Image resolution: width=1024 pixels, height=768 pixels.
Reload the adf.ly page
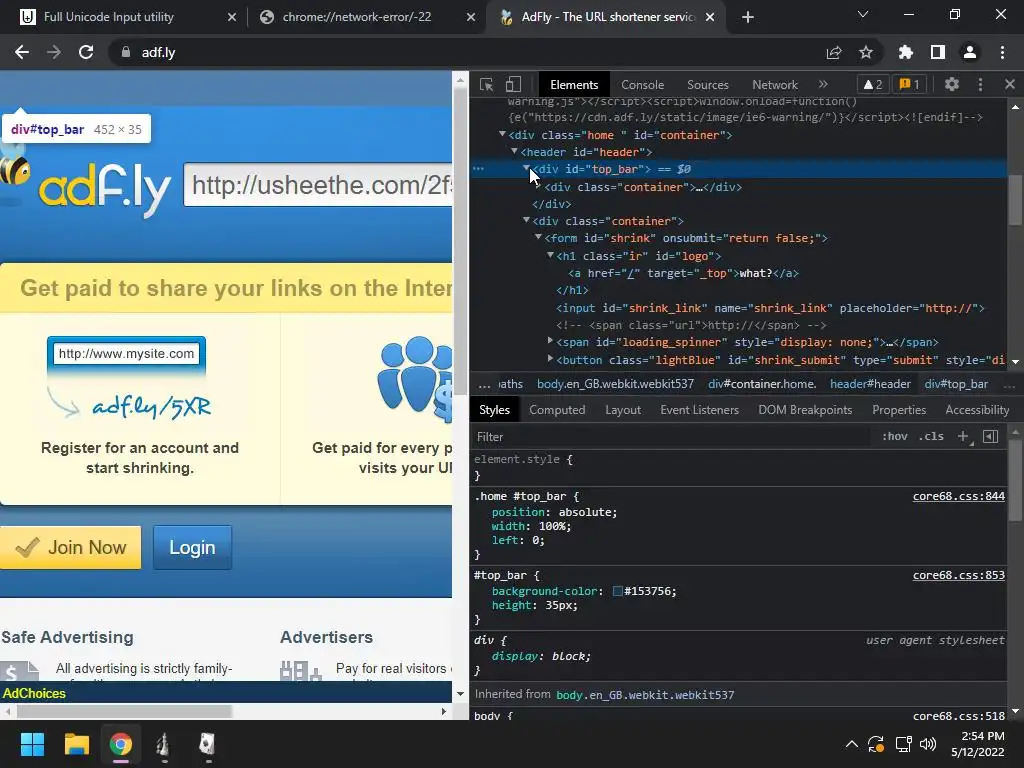tap(86, 52)
